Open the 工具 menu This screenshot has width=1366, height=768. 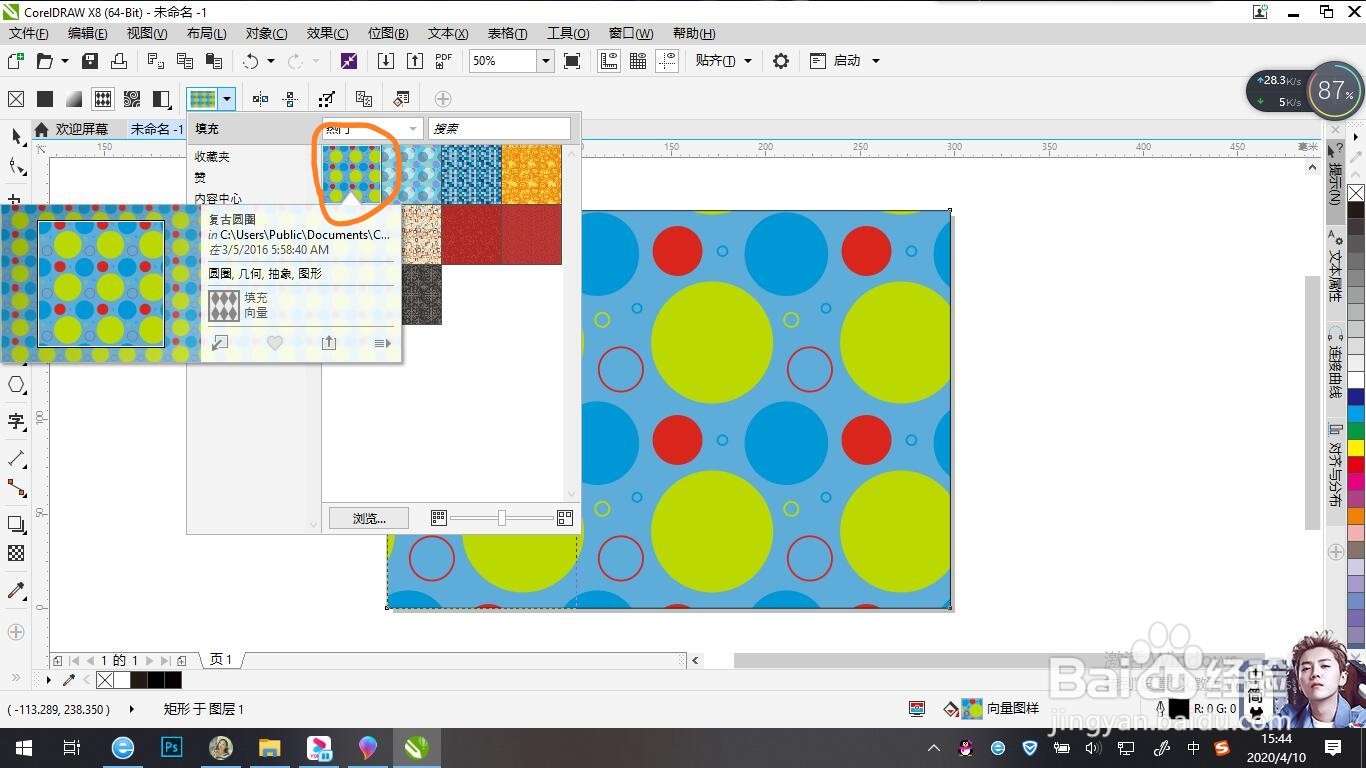(x=568, y=34)
